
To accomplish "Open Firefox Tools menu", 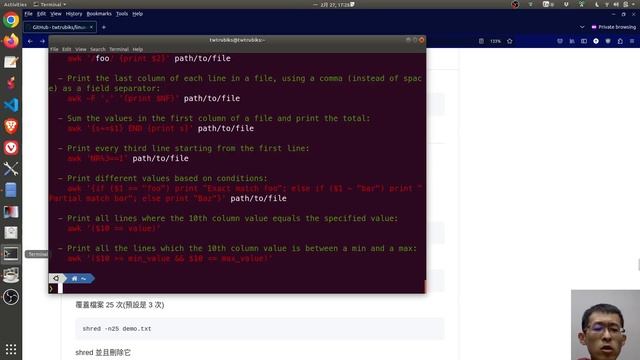I will [122, 14].
